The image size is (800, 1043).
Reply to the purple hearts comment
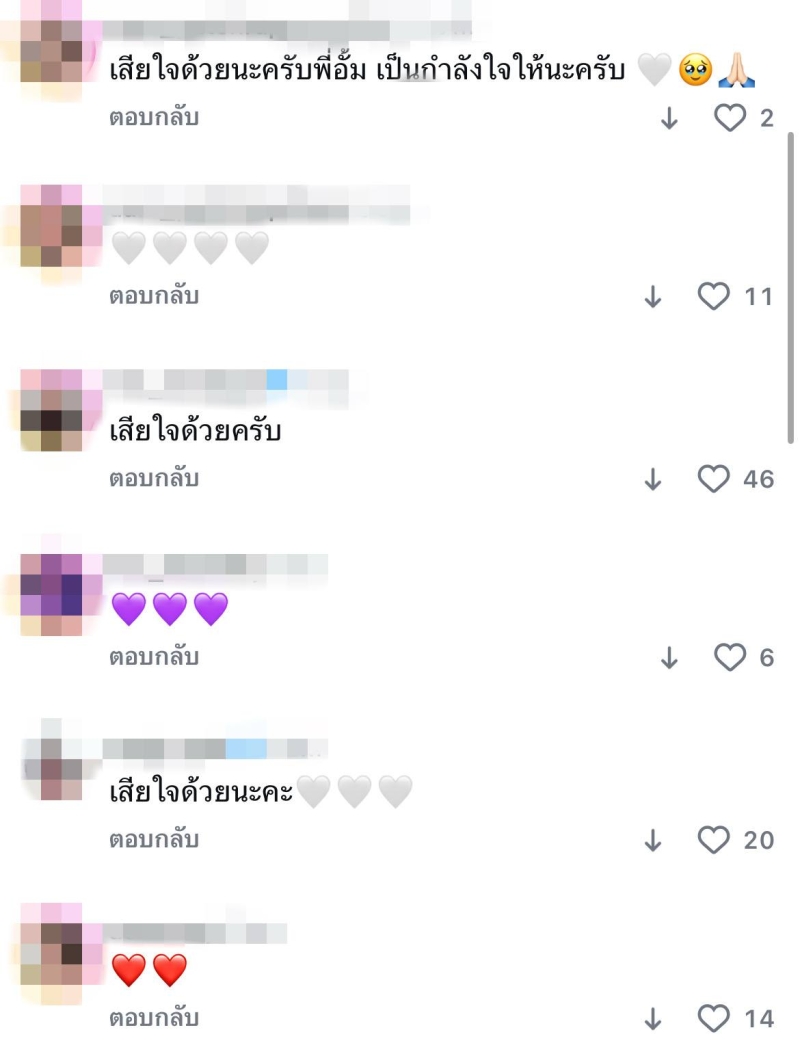pyautogui.click(x=154, y=657)
